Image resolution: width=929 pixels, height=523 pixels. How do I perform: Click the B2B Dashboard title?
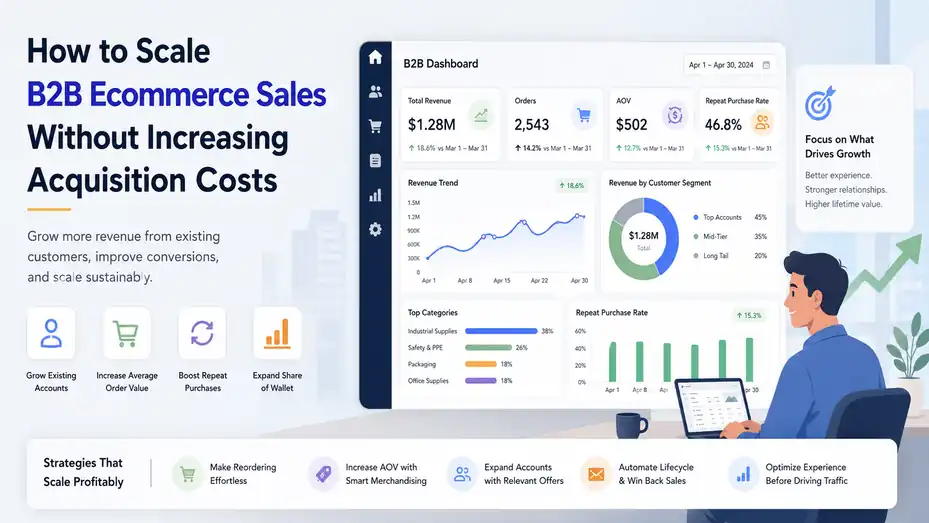[441, 64]
